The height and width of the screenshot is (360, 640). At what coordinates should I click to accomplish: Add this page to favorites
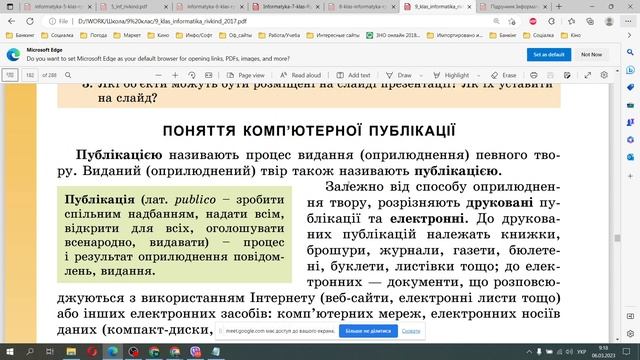coord(512,21)
